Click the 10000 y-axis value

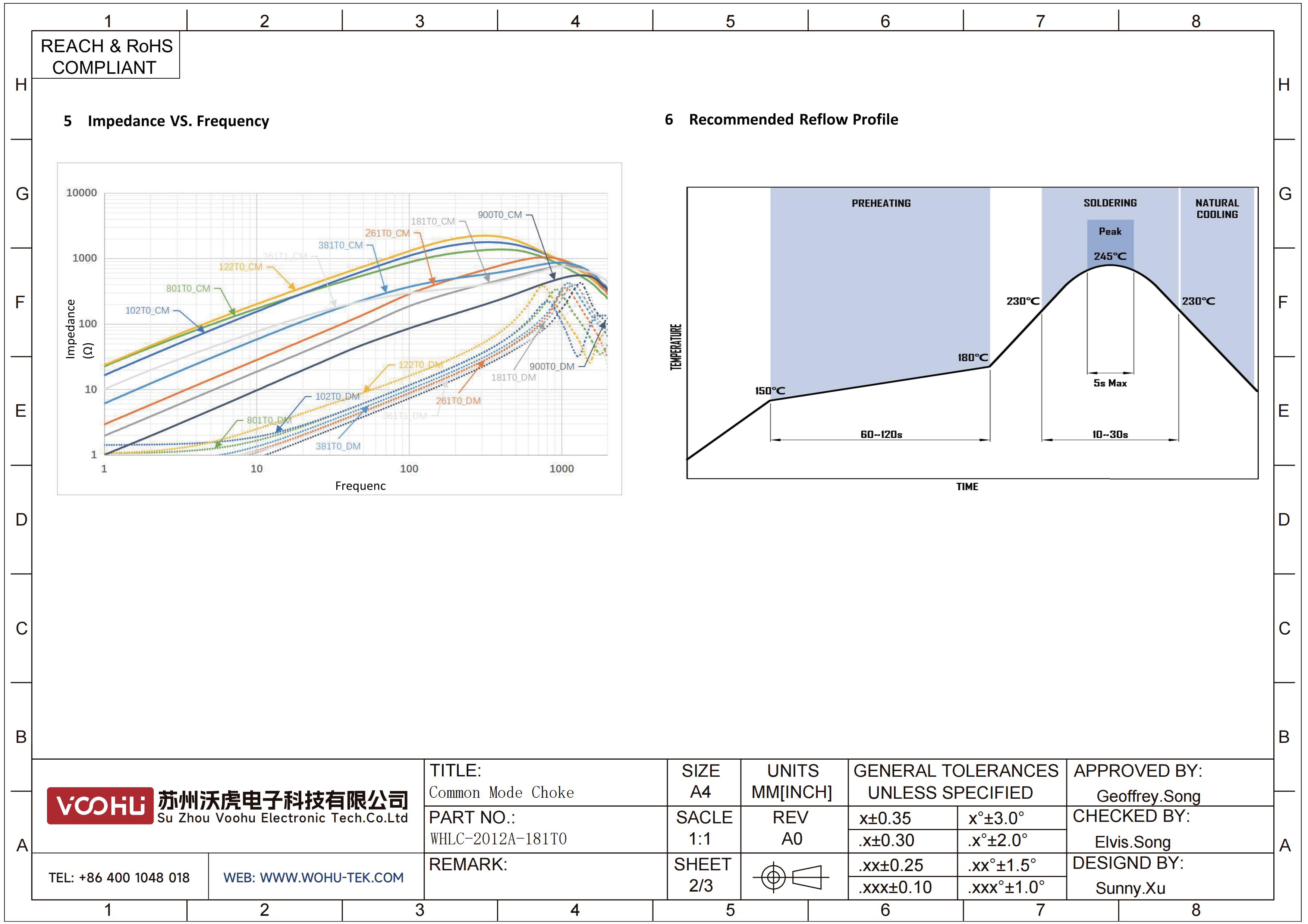(81, 192)
